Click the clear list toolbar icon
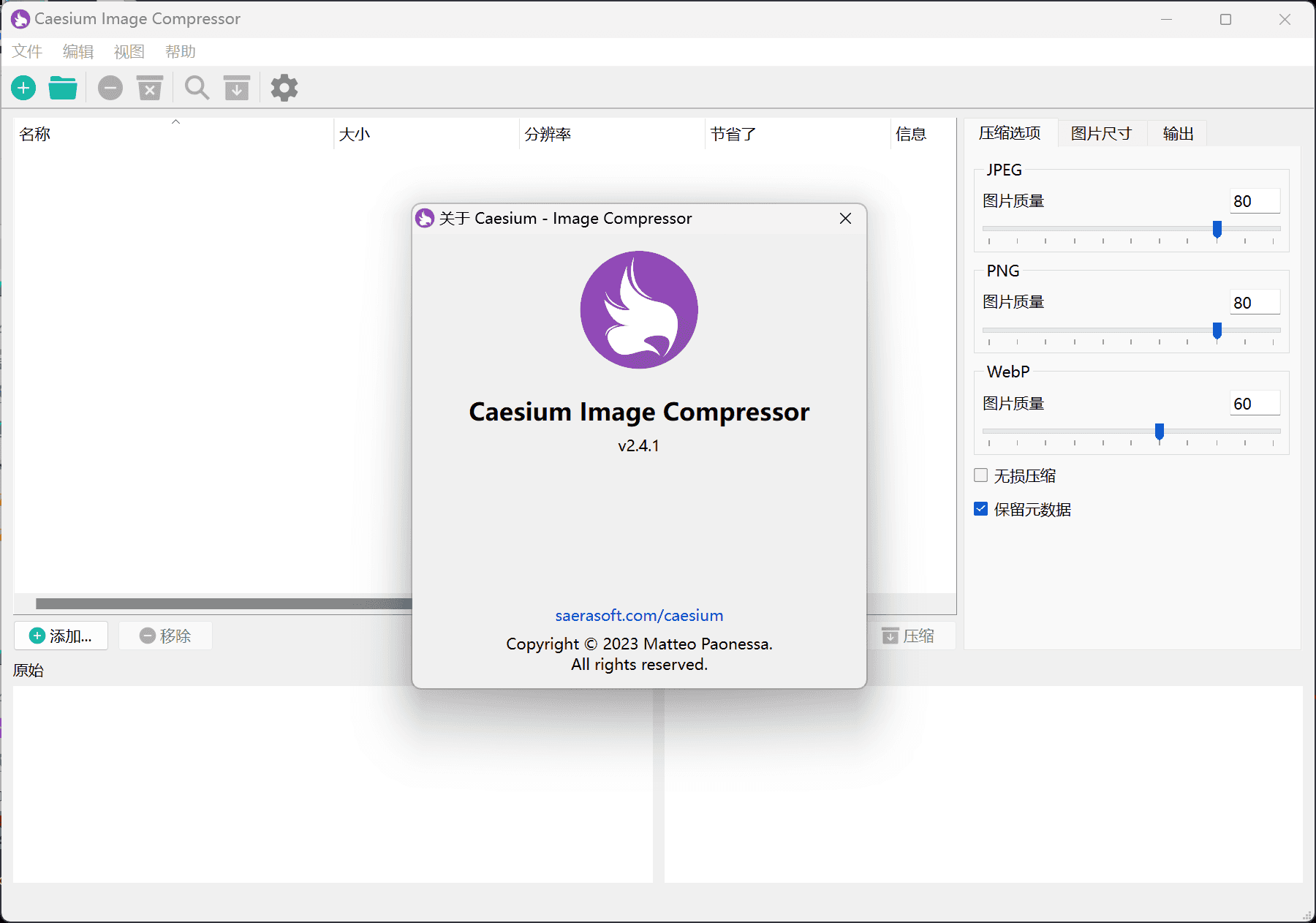The height and width of the screenshot is (923, 1316). (150, 88)
